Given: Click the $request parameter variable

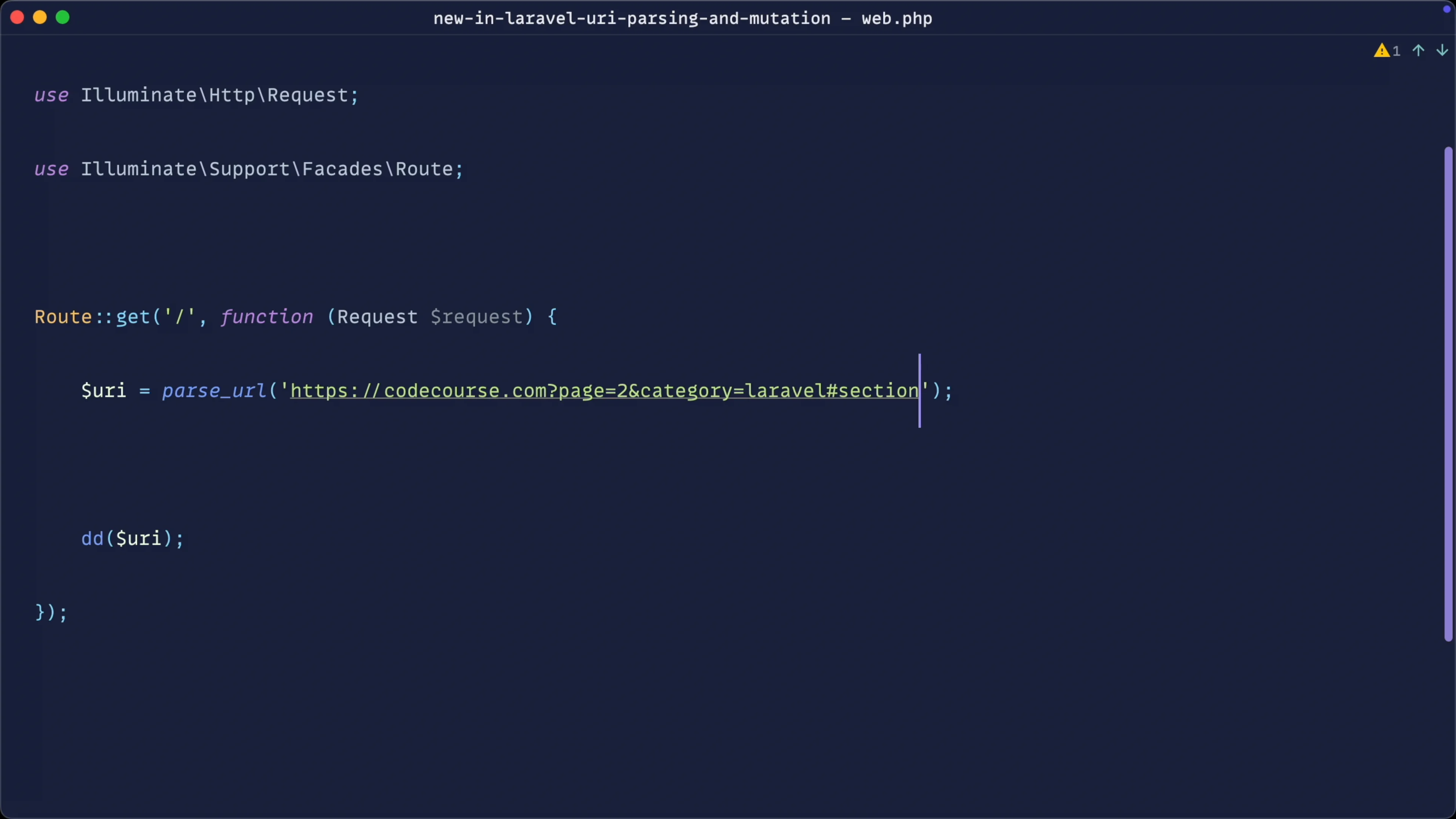Looking at the screenshot, I should tap(478, 317).
